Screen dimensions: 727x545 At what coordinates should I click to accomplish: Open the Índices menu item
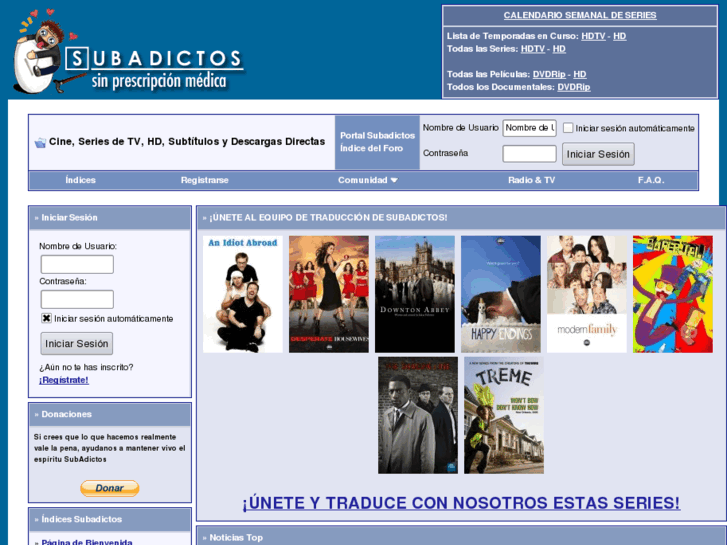coord(80,180)
